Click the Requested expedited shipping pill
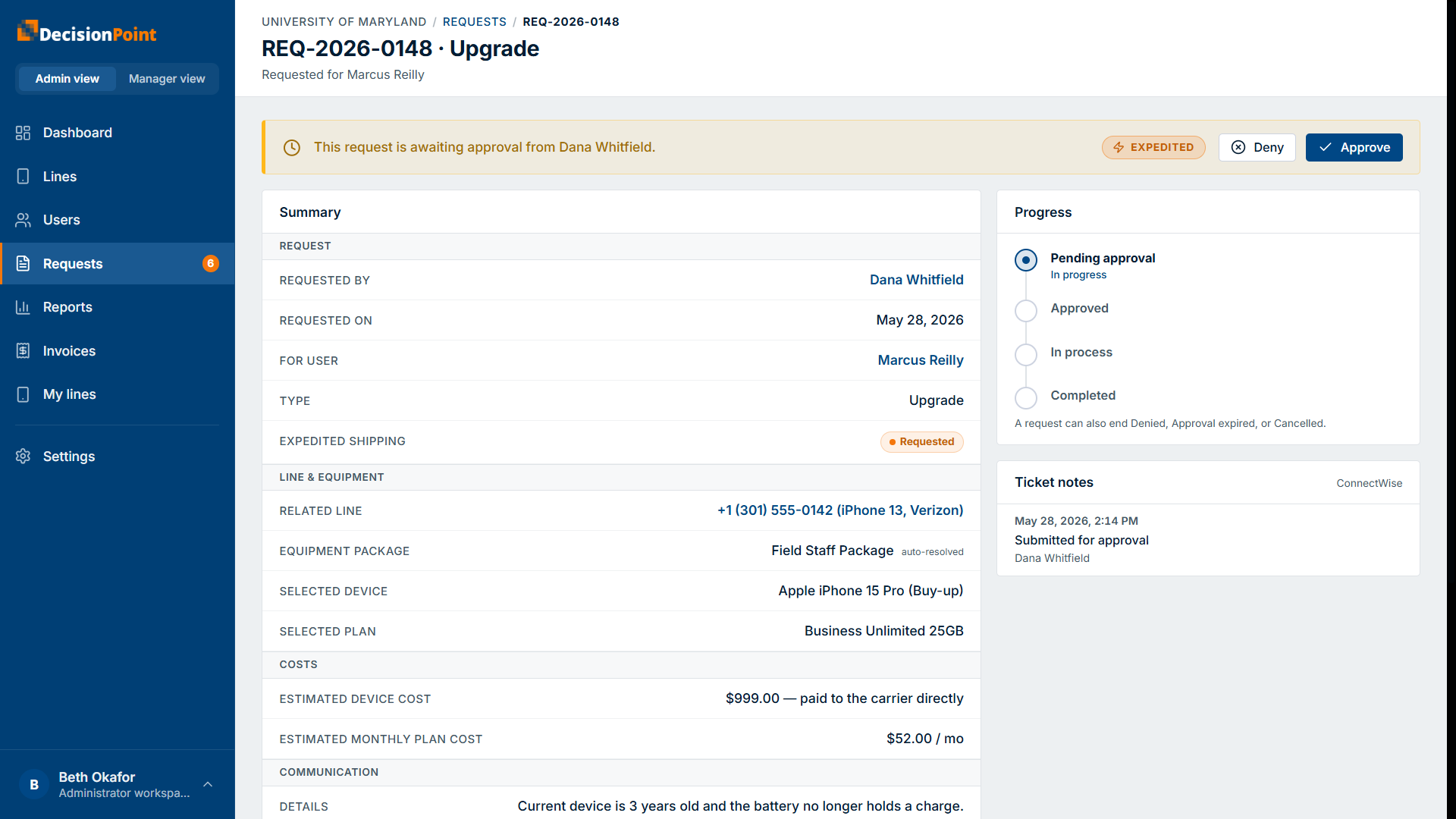This screenshot has height=819, width=1456. tap(921, 441)
